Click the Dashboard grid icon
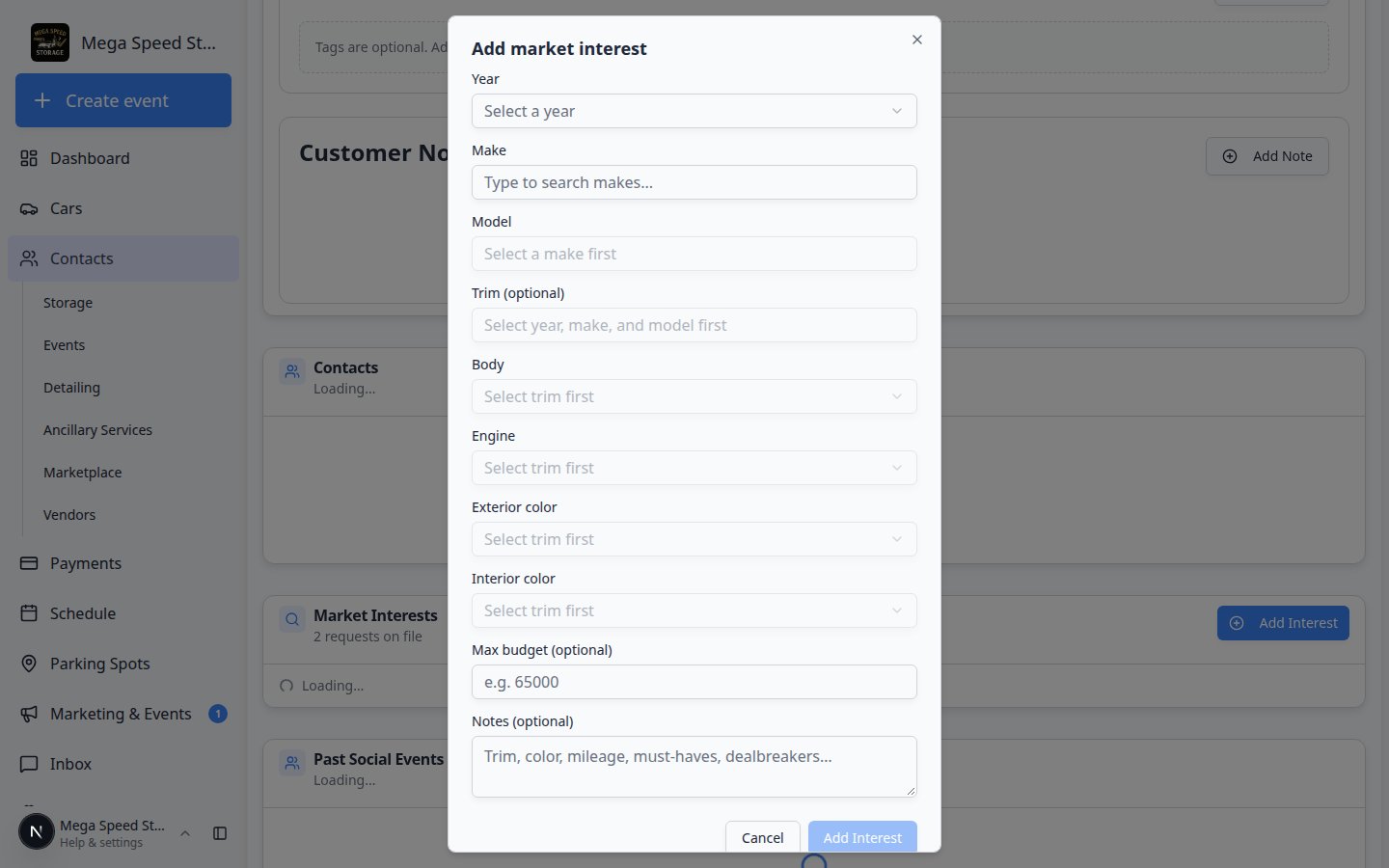Image resolution: width=1389 pixels, height=868 pixels. (29, 158)
